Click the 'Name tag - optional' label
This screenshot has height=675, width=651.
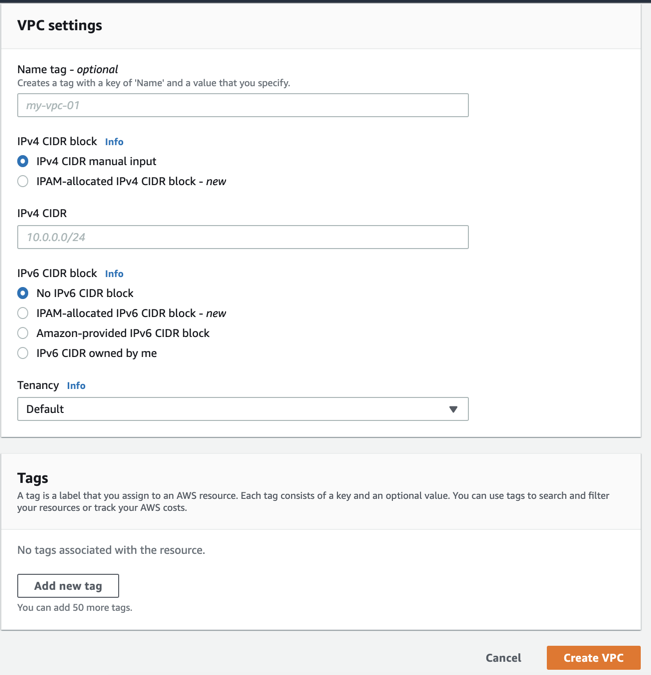tap(67, 69)
